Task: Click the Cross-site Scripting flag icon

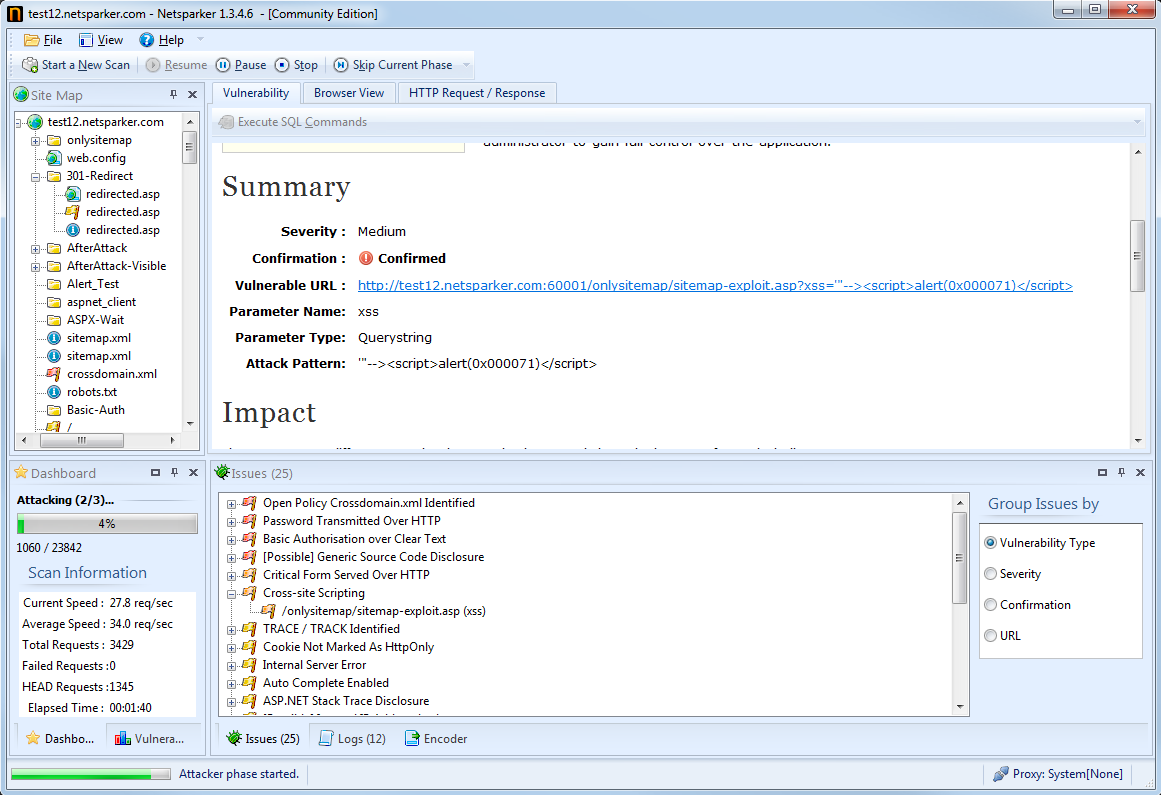Action: (x=250, y=593)
